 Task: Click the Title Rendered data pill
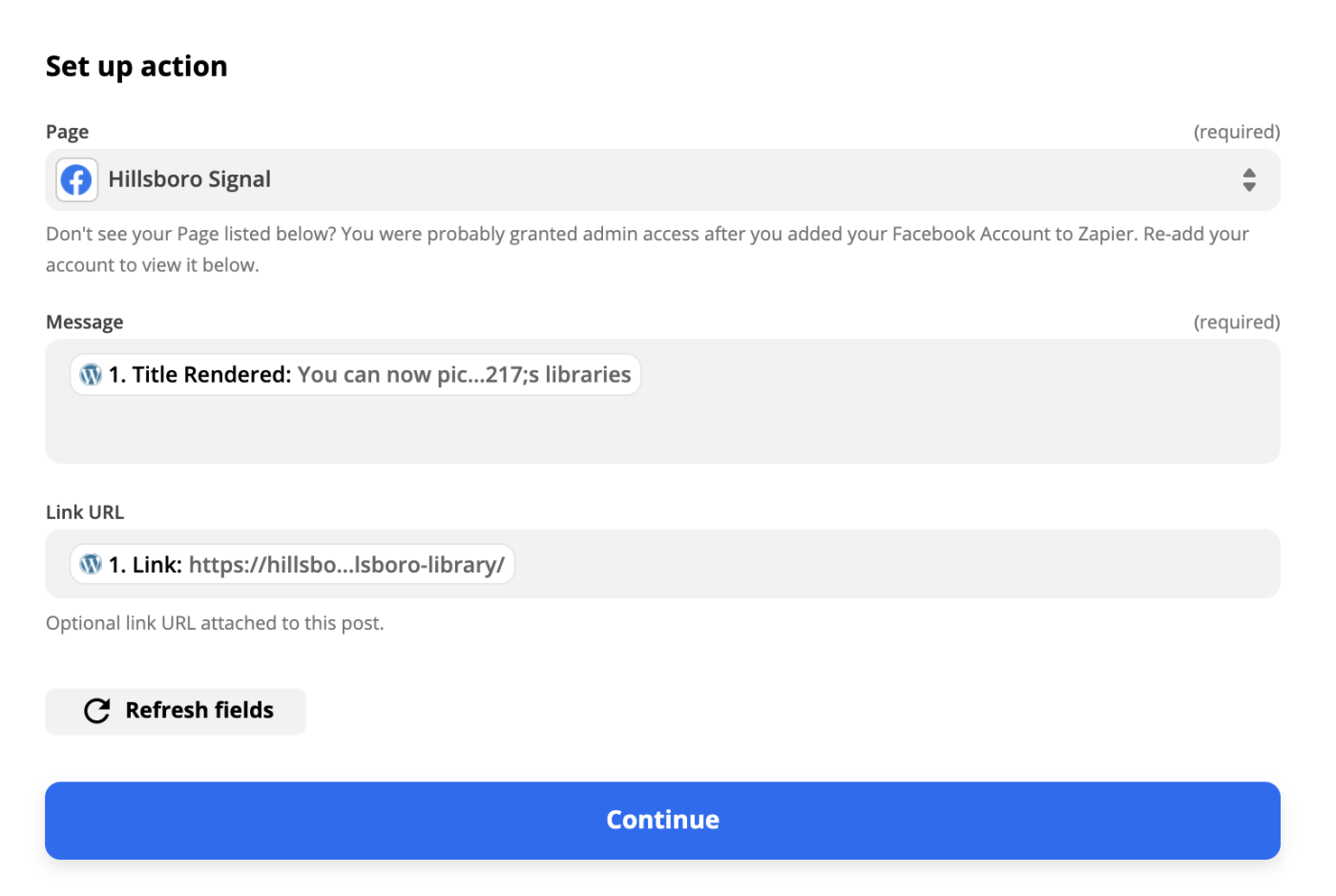click(355, 375)
